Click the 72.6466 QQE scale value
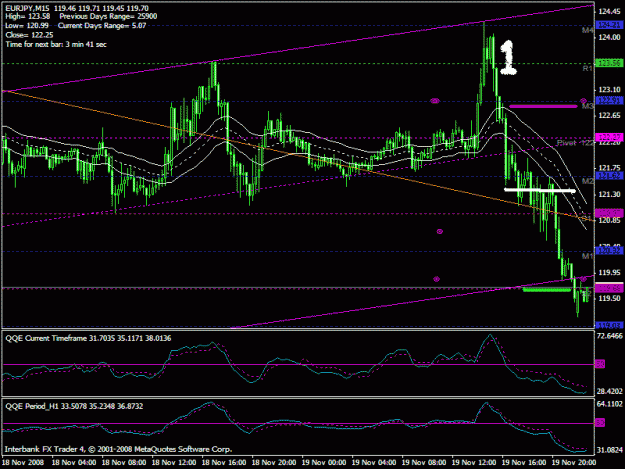 (609, 336)
